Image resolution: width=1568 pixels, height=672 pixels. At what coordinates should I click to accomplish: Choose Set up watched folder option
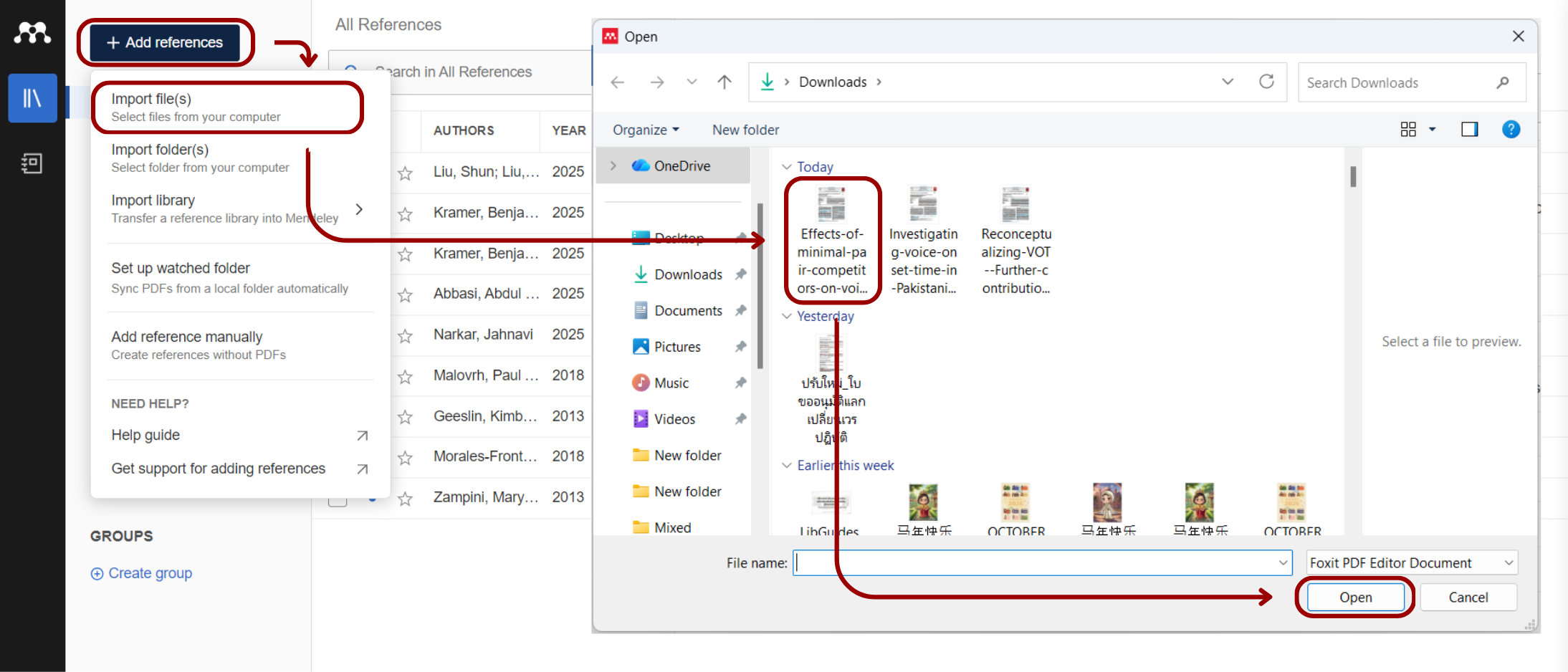pos(229,277)
